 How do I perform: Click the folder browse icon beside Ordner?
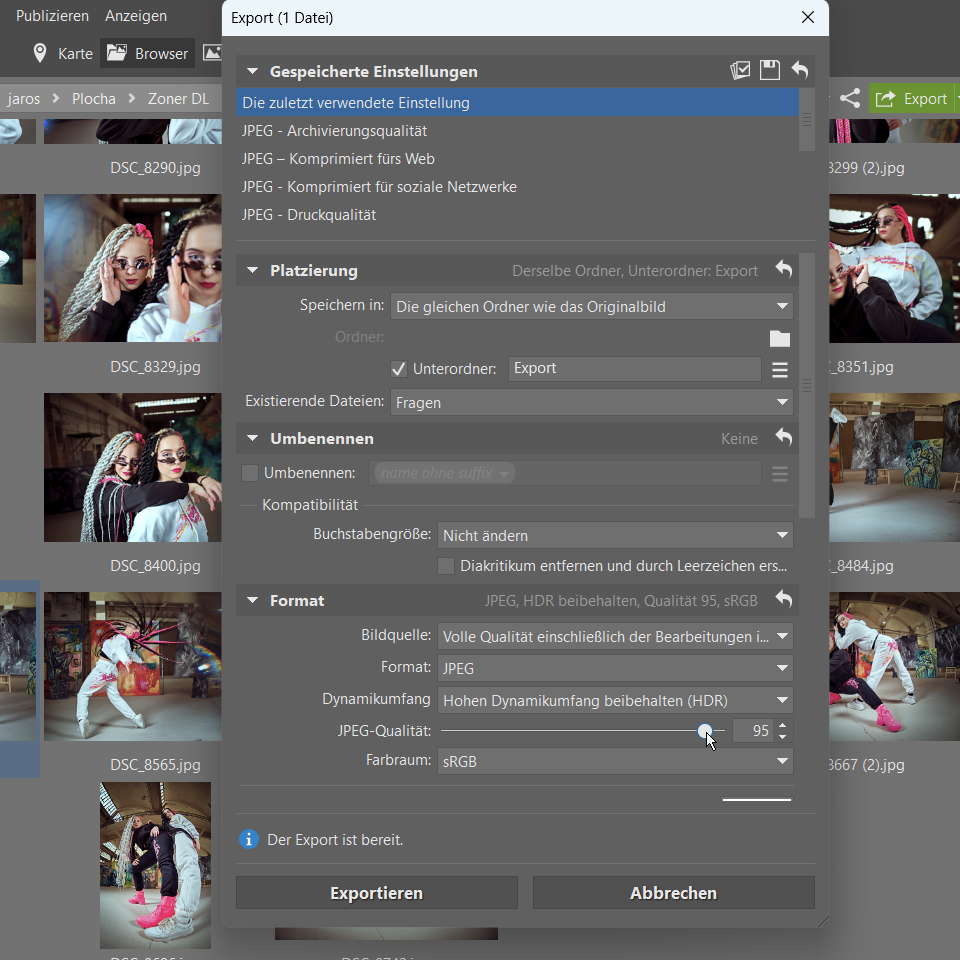pyautogui.click(x=780, y=338)
